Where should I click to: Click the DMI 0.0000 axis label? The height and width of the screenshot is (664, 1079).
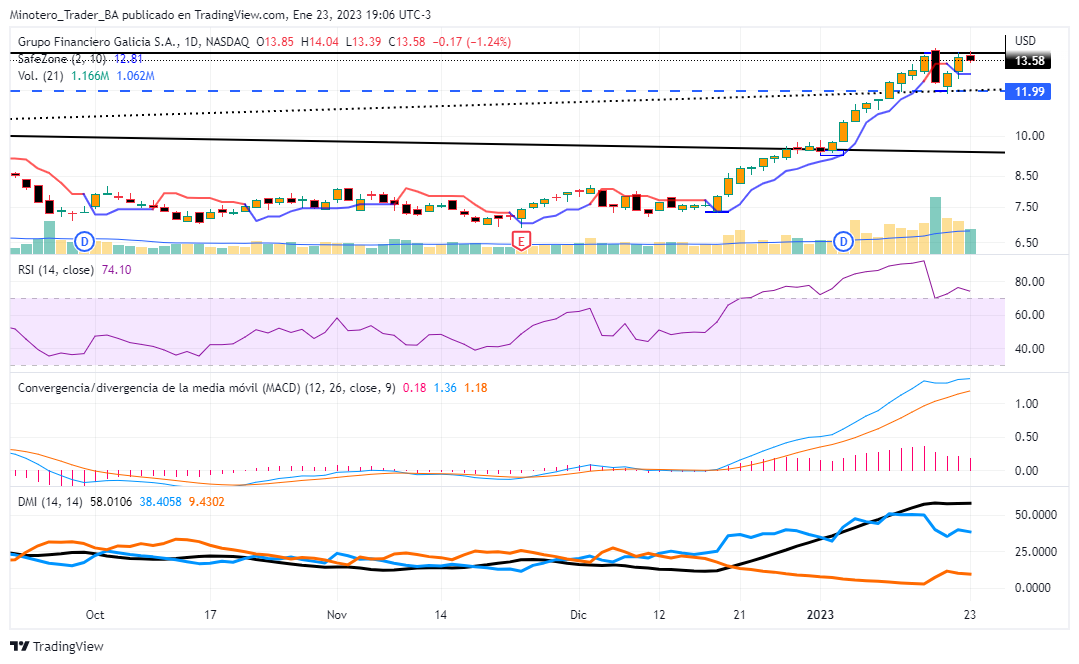(x=1033, y=587)
